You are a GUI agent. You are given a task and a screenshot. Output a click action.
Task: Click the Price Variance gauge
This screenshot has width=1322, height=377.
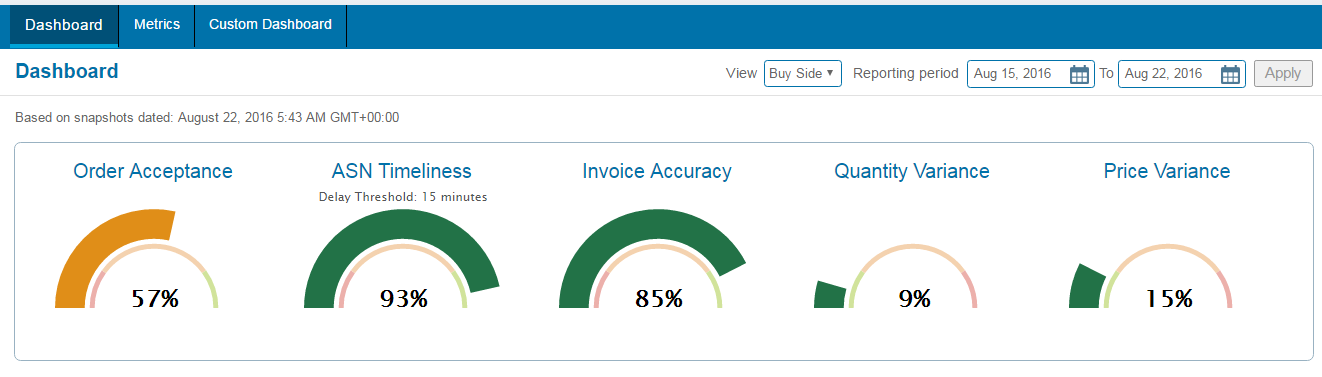click(x=1151, y=275)
